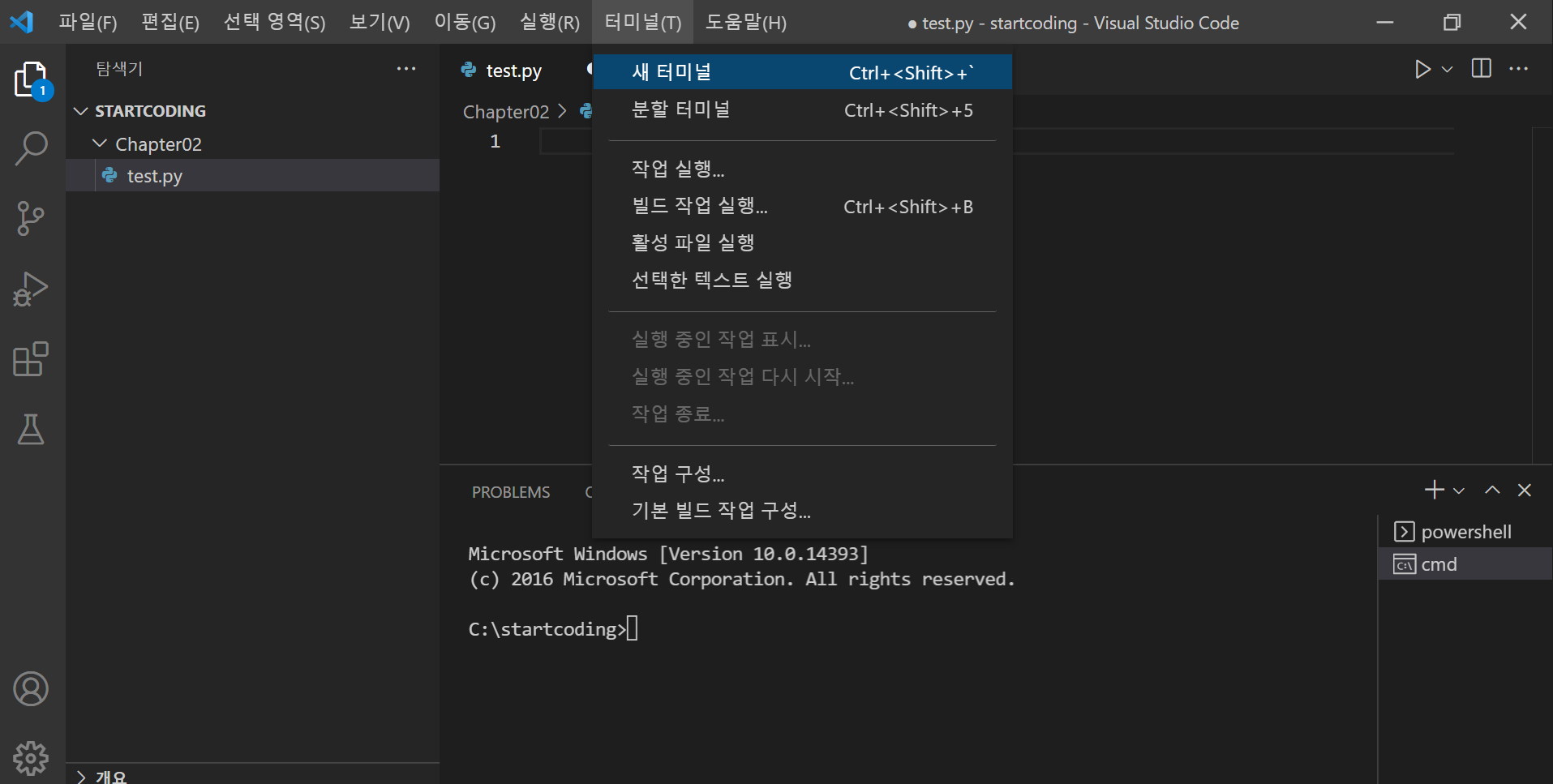Maximize the terminal panel size

point(1492,490)
